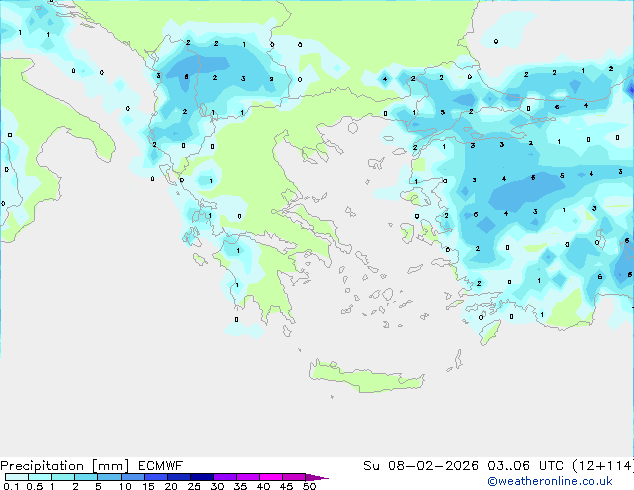Screen dimensions: 634x490
Task: Click the 30–35 mm purple swatch
Action: click(x=225, y=477)
